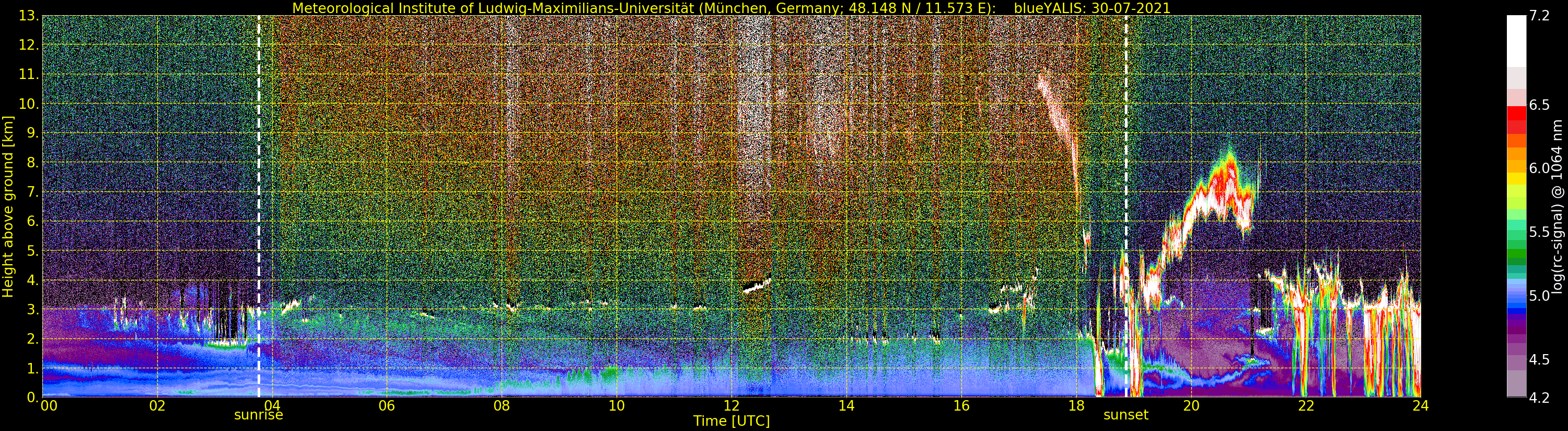Click the '18' time axis tick label
The height and width of the screenshot is (431, 1568).
click(x=1076, y=405)
